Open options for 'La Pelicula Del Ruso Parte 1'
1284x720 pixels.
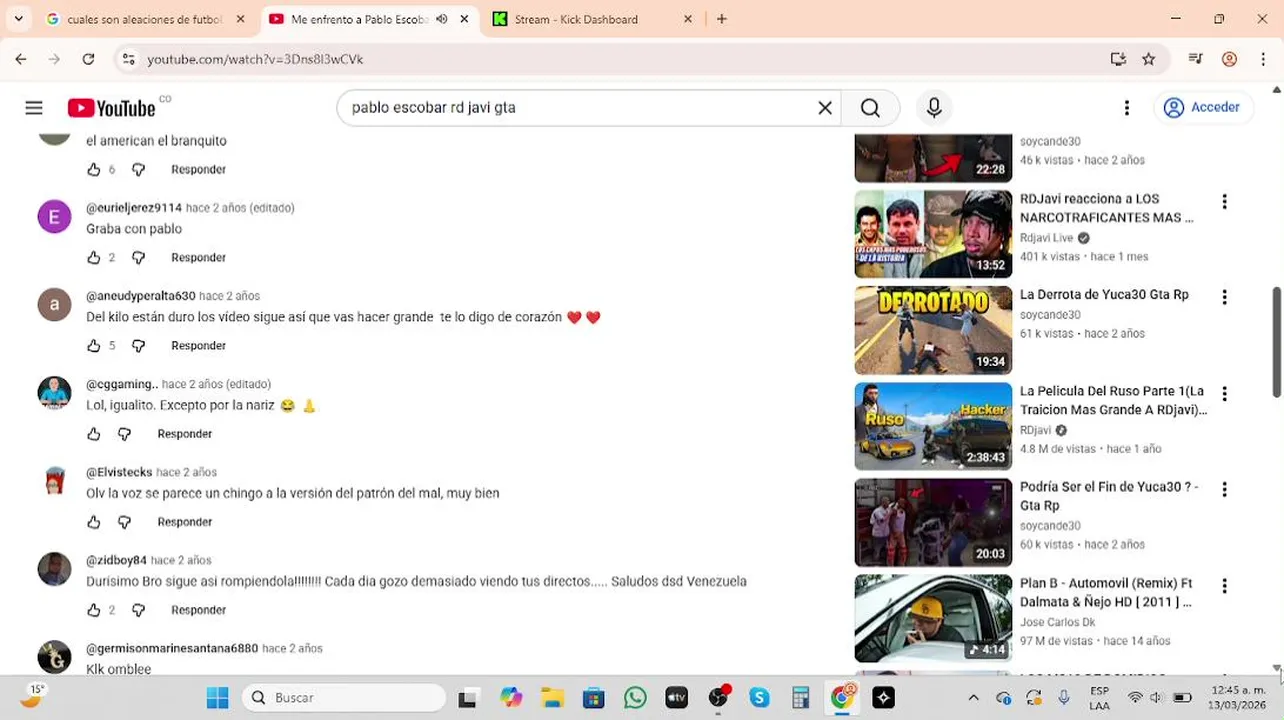click(1224, 394)
